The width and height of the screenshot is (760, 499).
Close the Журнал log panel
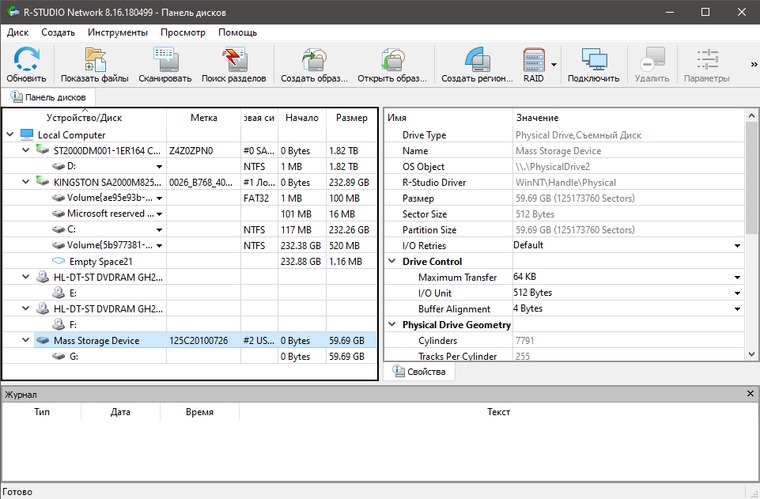click(750, 394)
